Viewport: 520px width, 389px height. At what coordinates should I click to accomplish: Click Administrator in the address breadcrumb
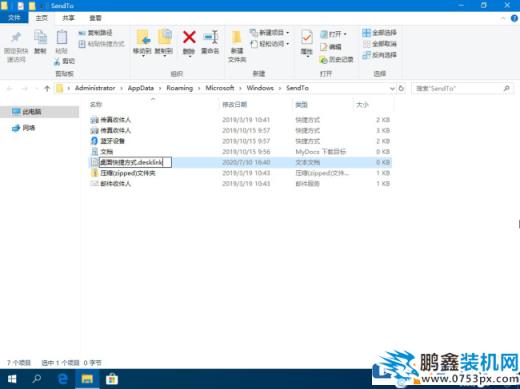coord(95,88)
